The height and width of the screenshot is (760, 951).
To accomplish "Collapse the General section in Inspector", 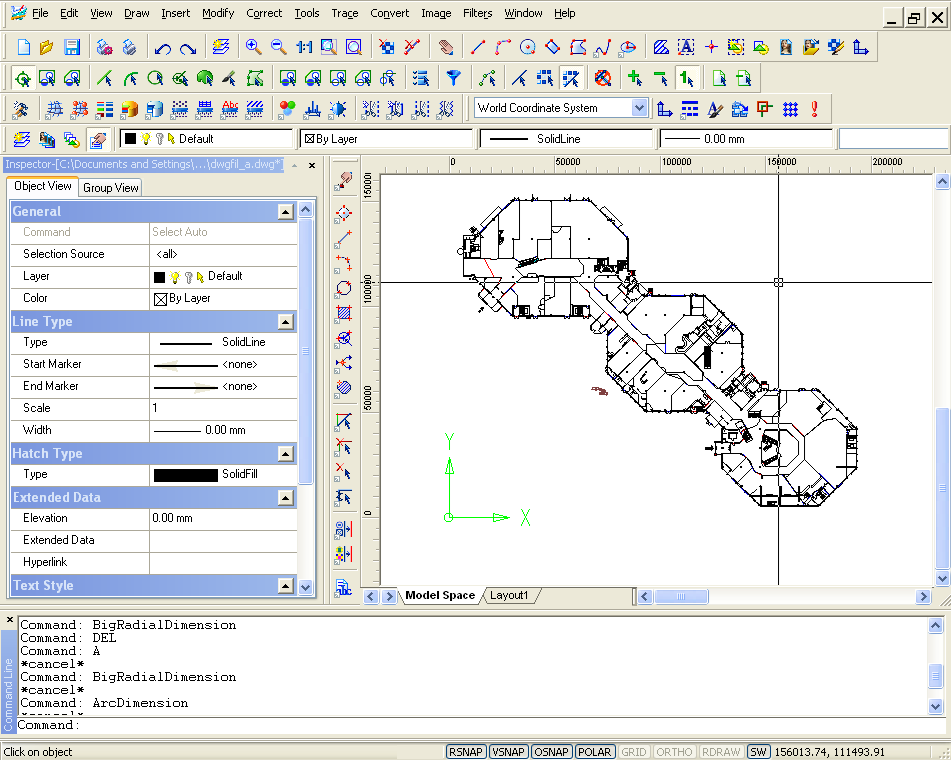I will pyautogui.click(x=286, y=212).
